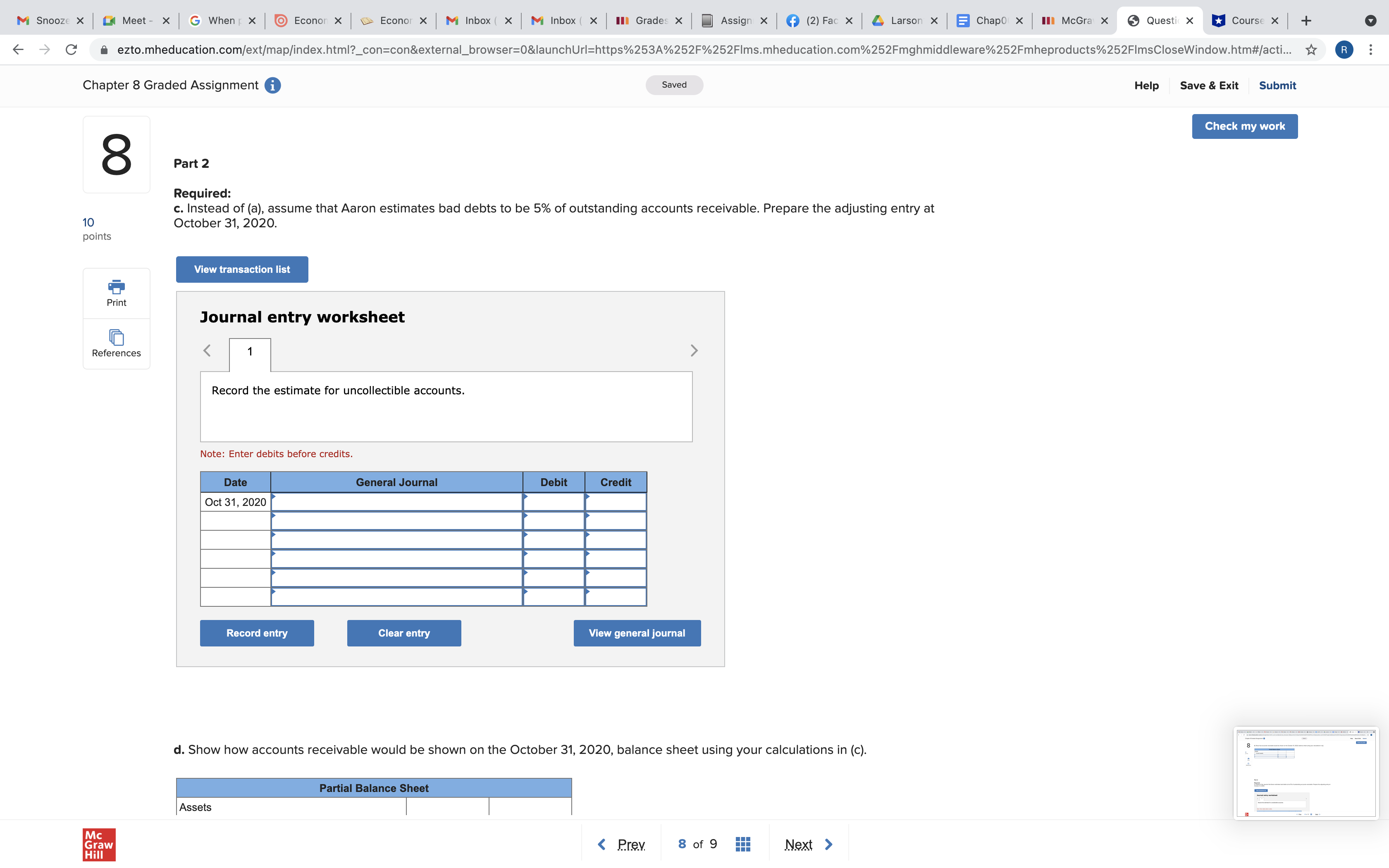Screen dimensions: 1389x868
Task: Go to next worksheet entry arrow
Action: pos(694,351)
